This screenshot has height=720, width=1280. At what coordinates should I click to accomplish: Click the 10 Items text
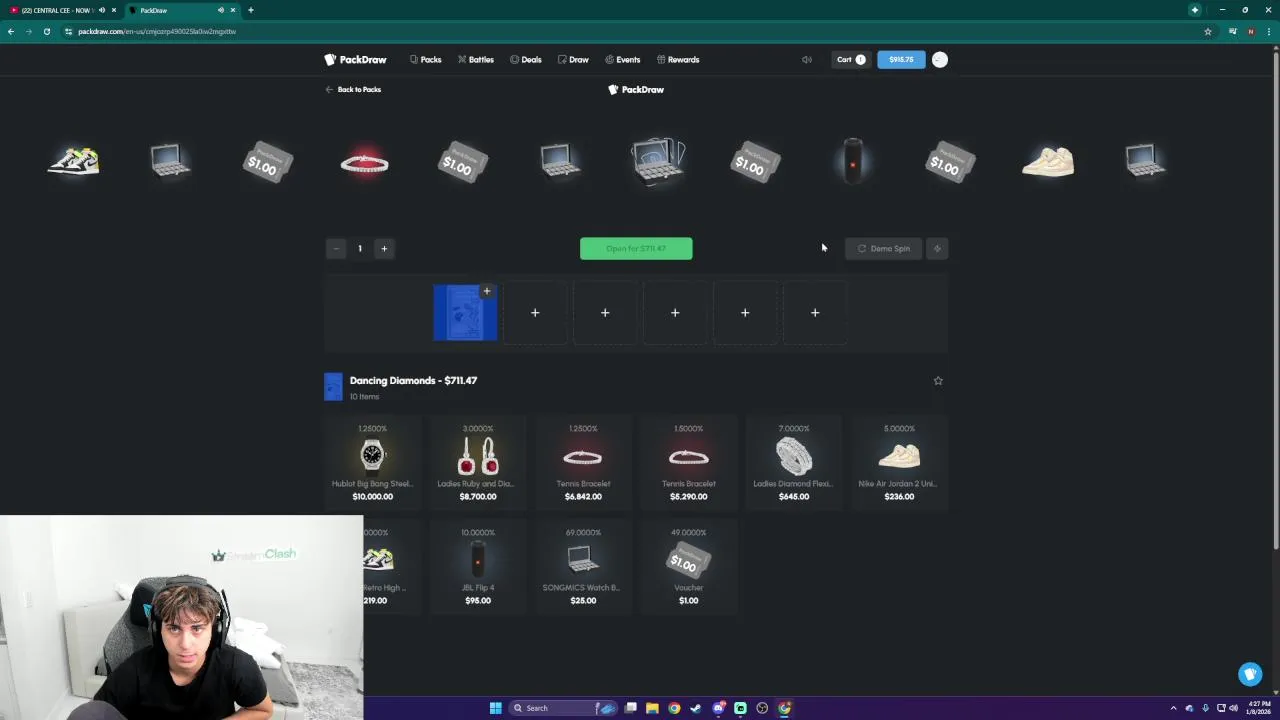click(364, 397)
